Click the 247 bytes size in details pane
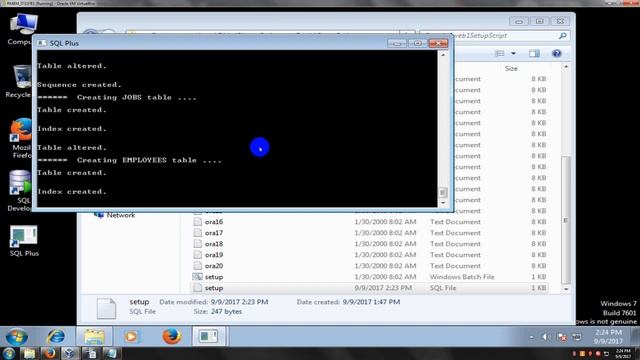 227,311
